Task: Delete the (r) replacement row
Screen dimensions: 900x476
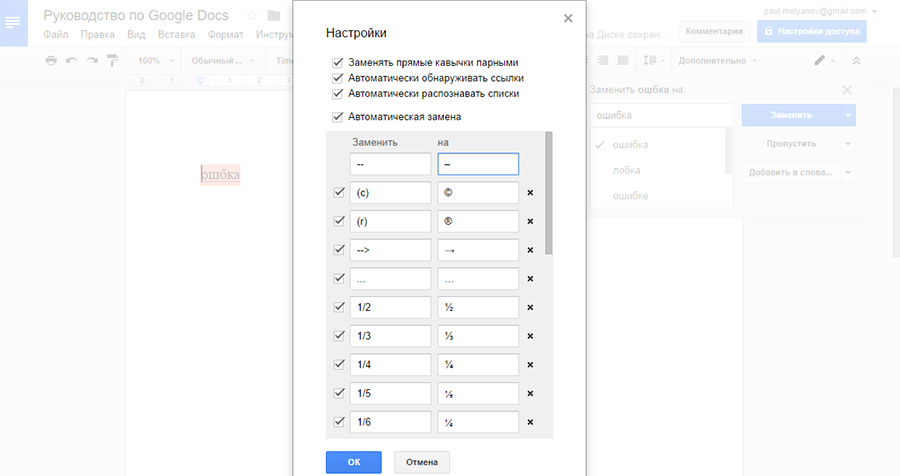Action: click(530, 222)
